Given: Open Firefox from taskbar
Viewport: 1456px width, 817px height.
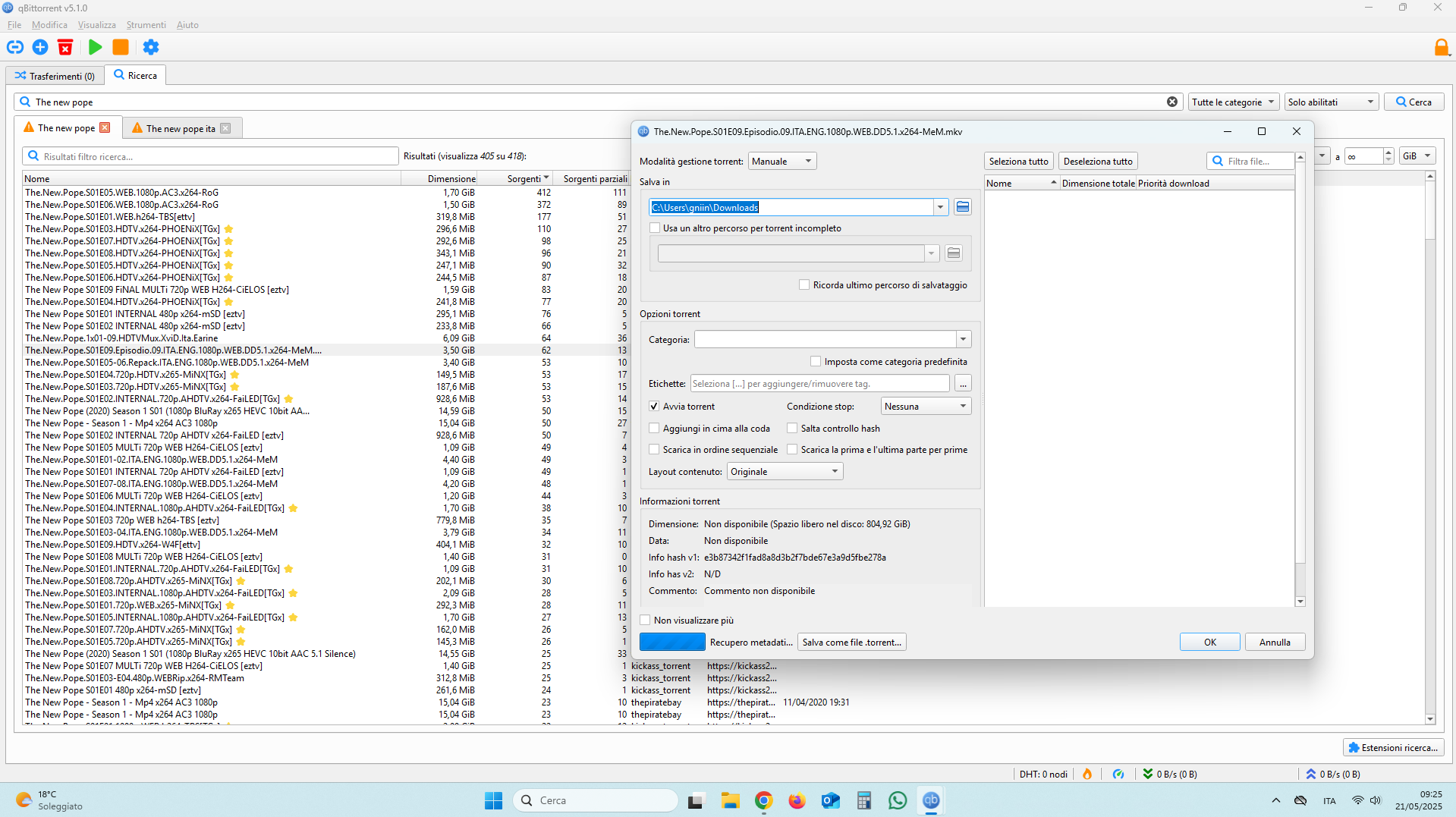Looking at the screenshot, I should point(797,800).
